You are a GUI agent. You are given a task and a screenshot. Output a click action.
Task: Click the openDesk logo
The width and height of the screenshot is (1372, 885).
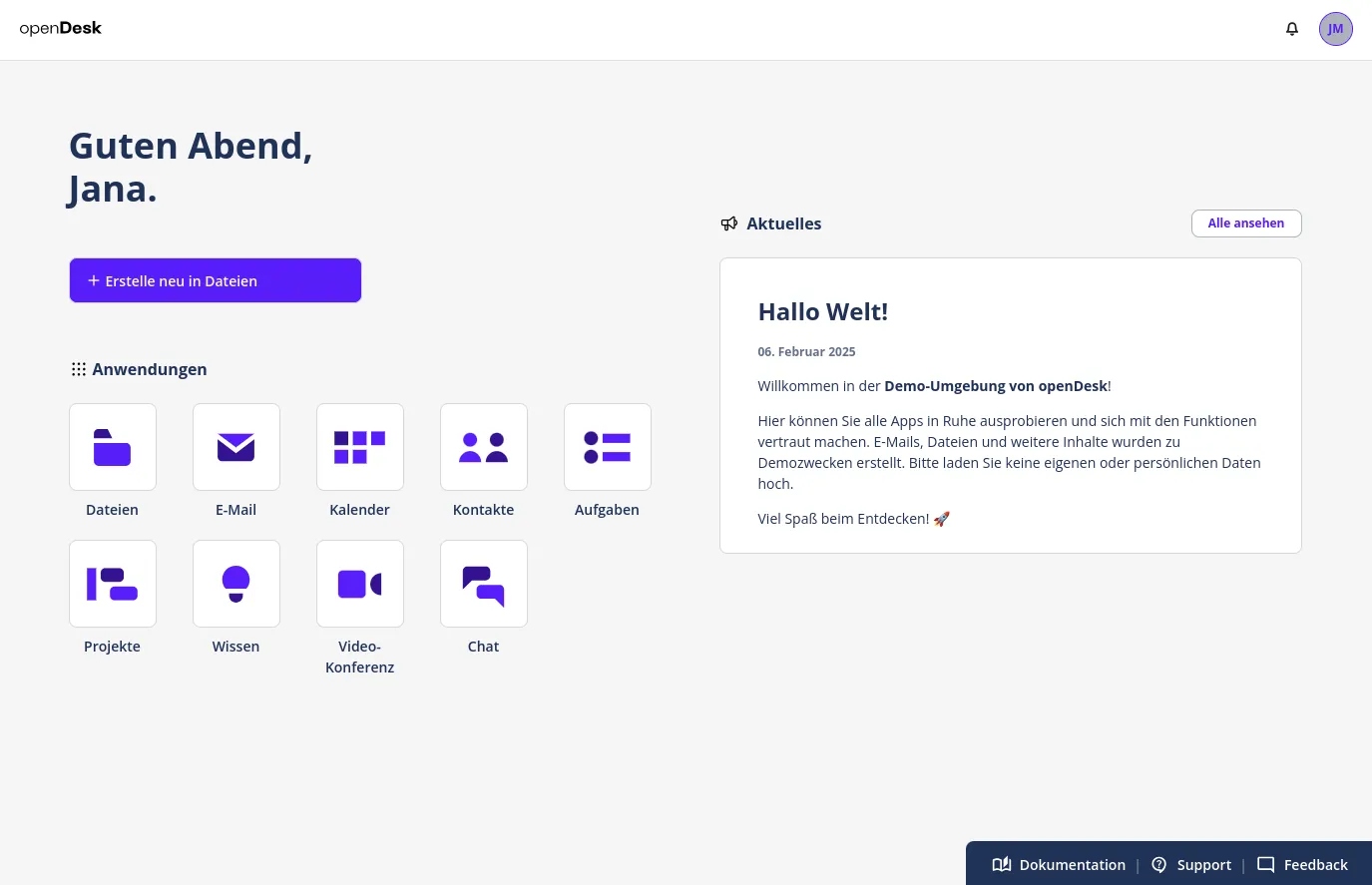[x=60, y=28]
